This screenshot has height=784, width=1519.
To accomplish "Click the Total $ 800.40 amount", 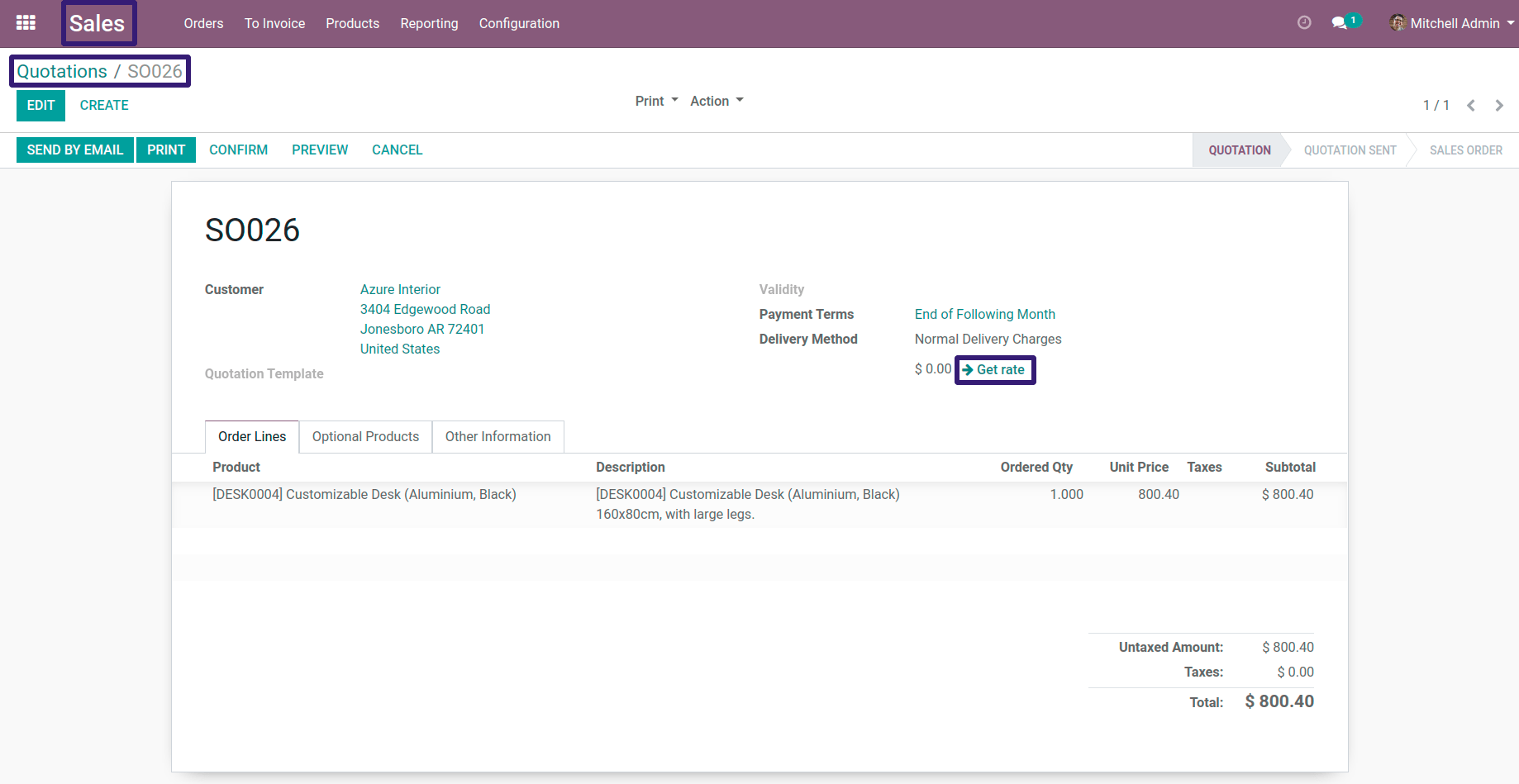I will 1279,701.
